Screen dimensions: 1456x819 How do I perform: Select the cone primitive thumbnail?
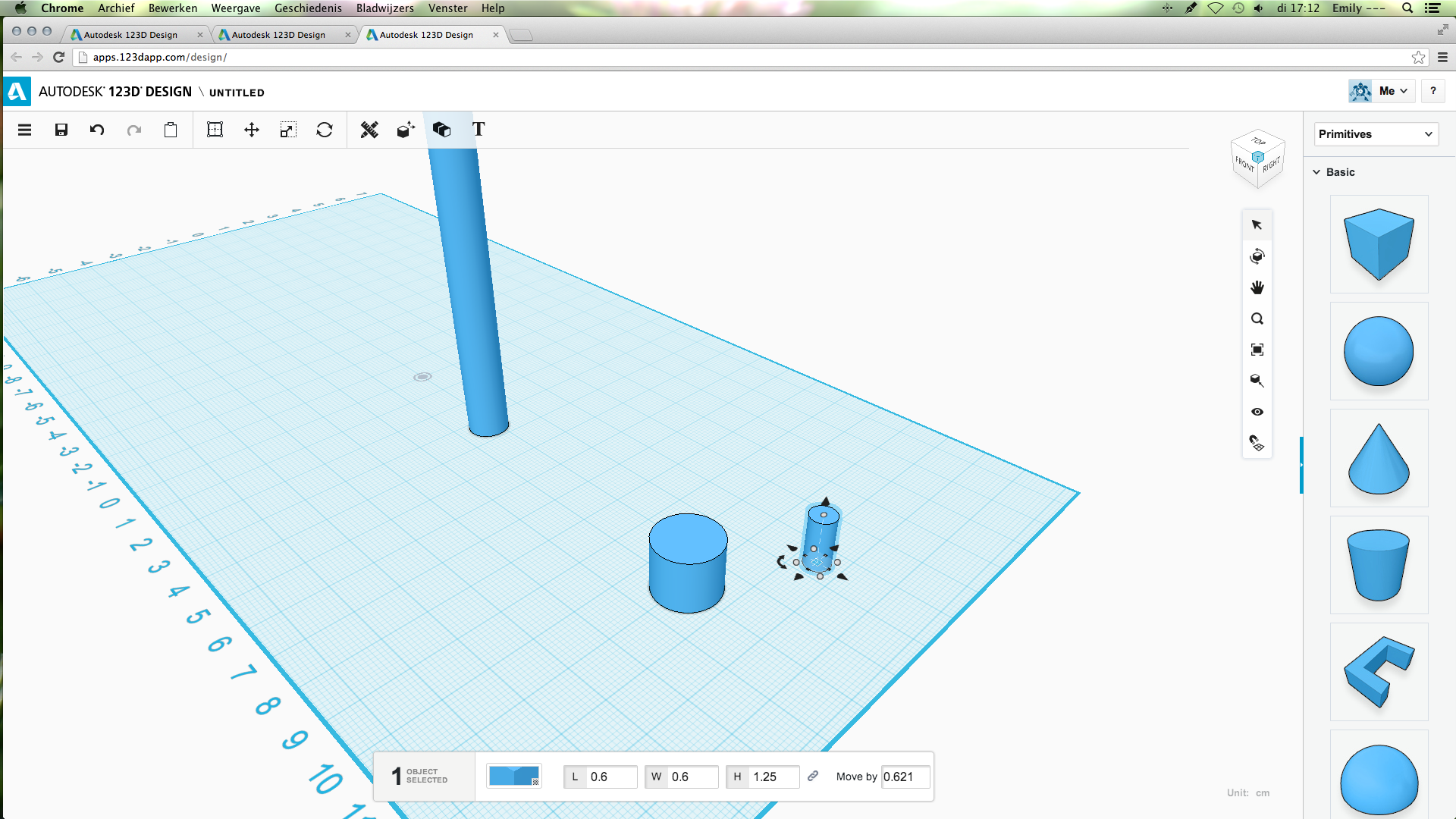coord(1379,458)
